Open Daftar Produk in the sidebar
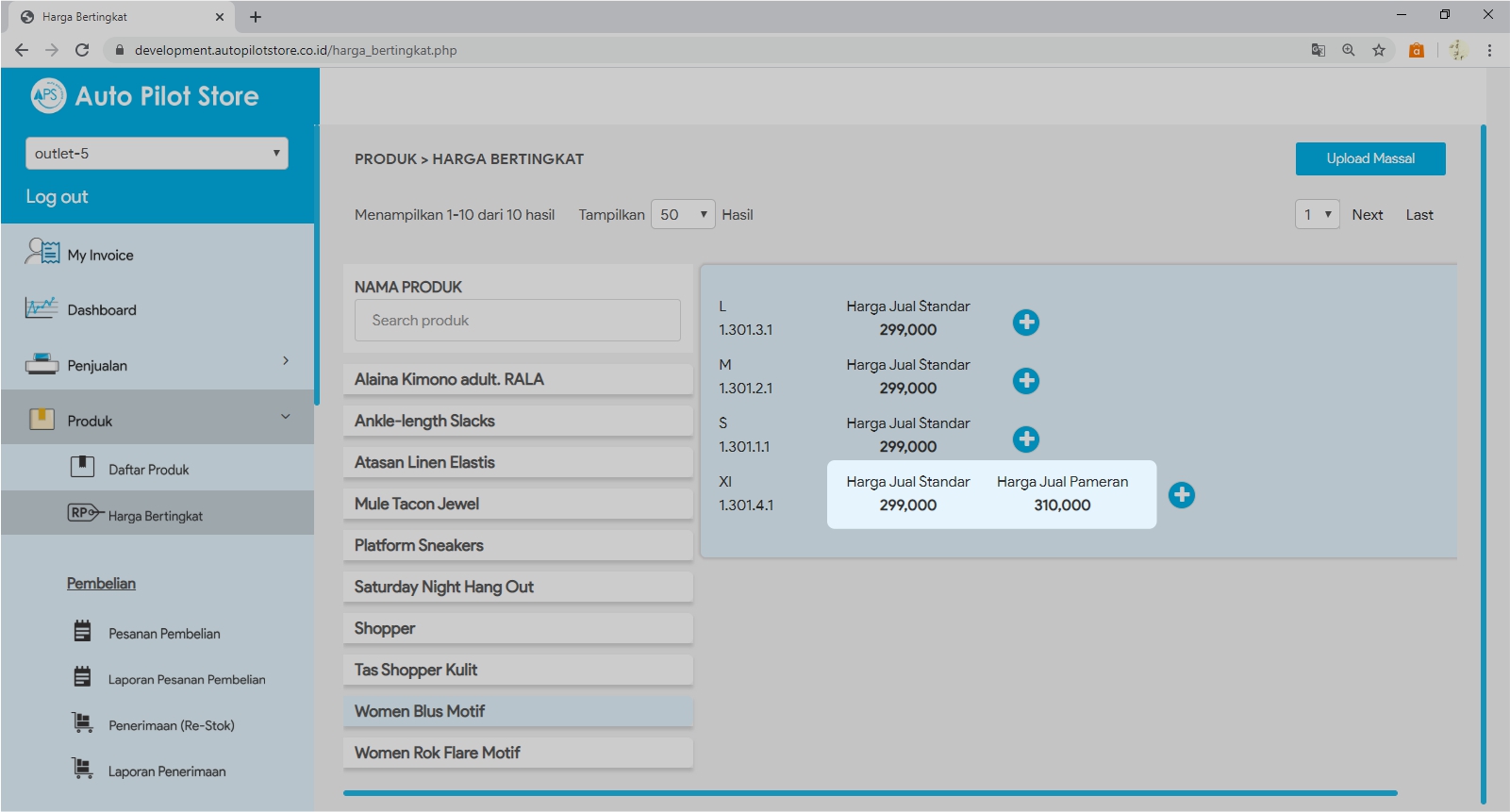Image resolution: width=1510 pixels, height=812 pixels. click(x=148, y=470)
